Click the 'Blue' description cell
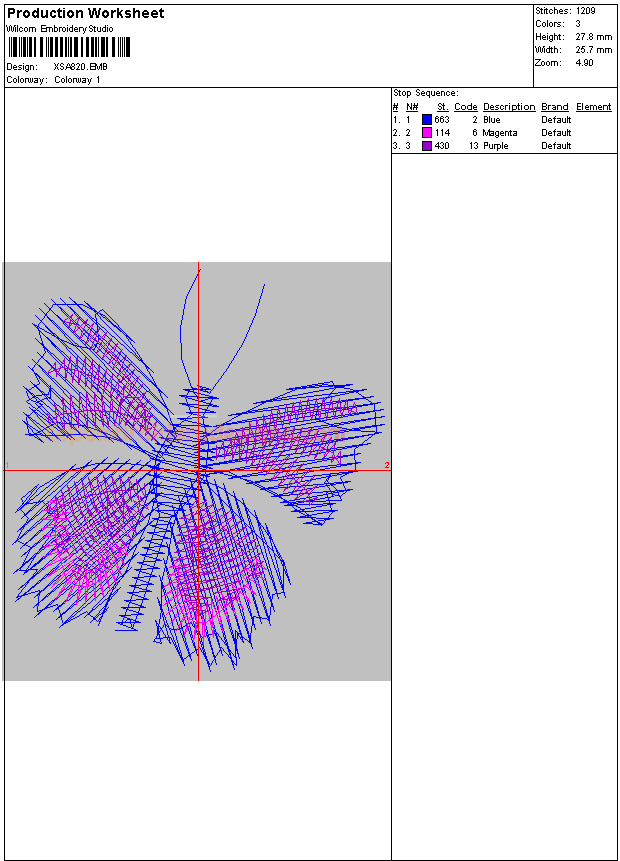 tap(491, 120)
